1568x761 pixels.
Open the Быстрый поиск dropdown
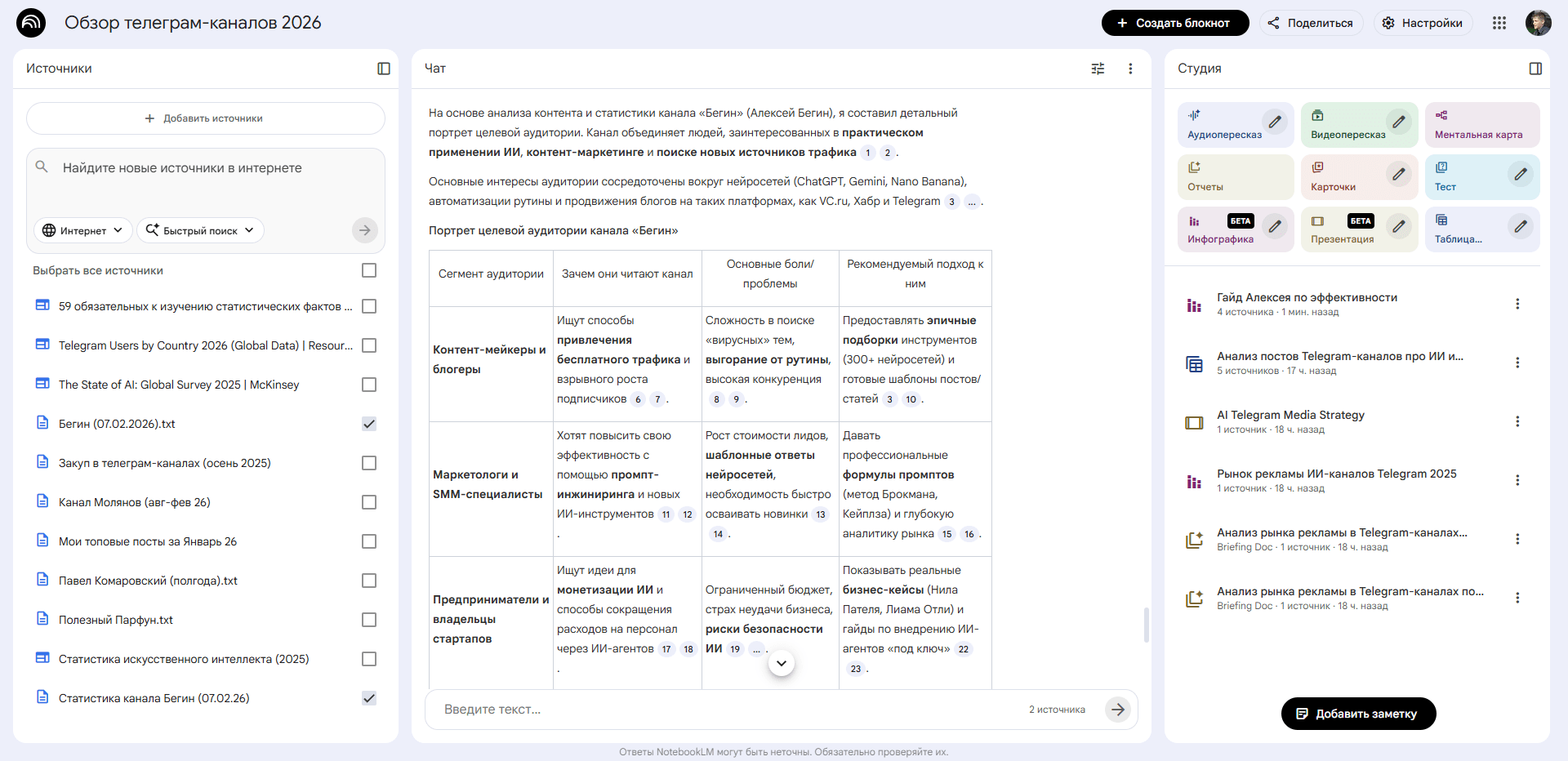click(x=200, y=230)
